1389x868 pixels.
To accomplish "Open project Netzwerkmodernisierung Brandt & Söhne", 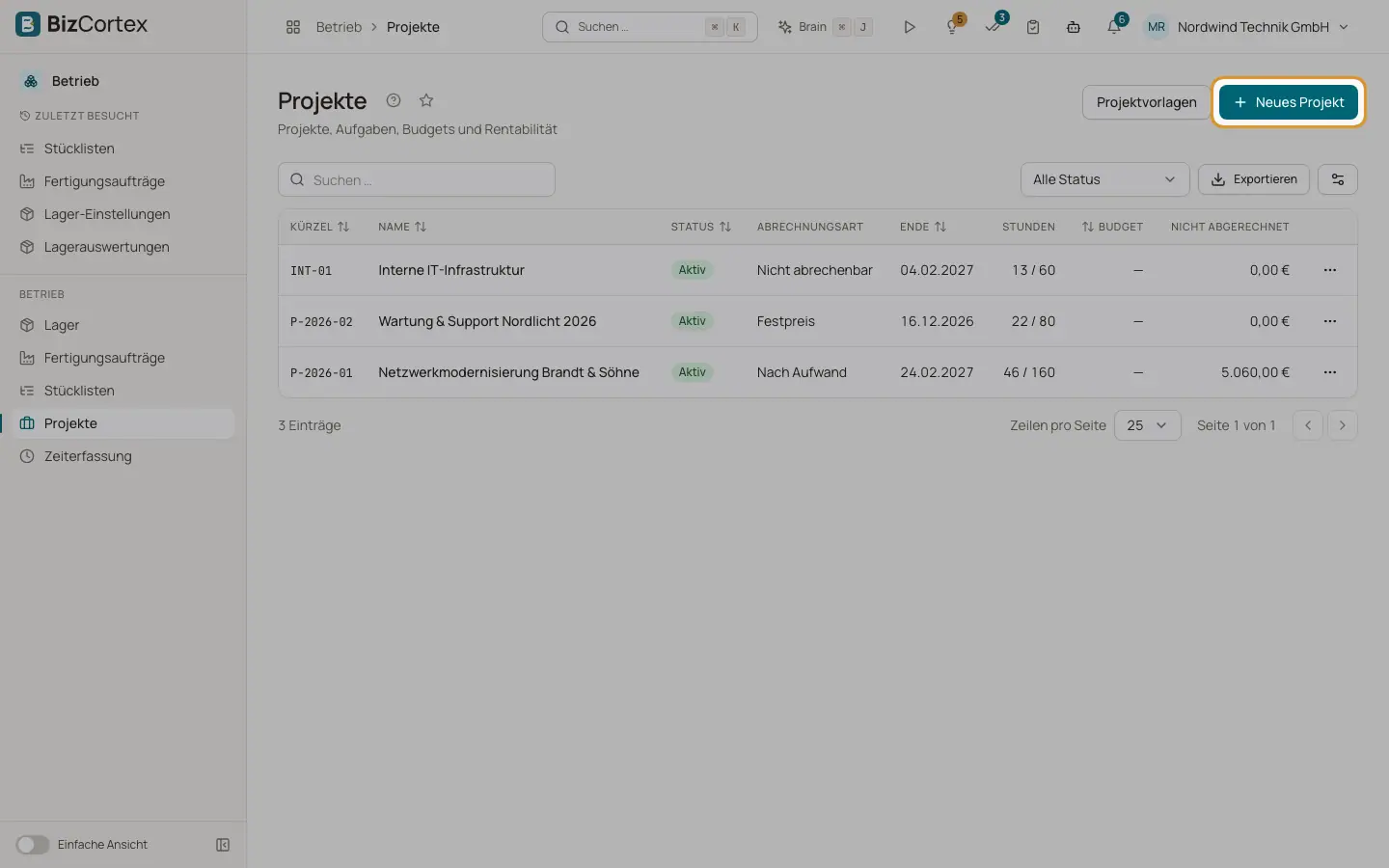I will 508,372.
